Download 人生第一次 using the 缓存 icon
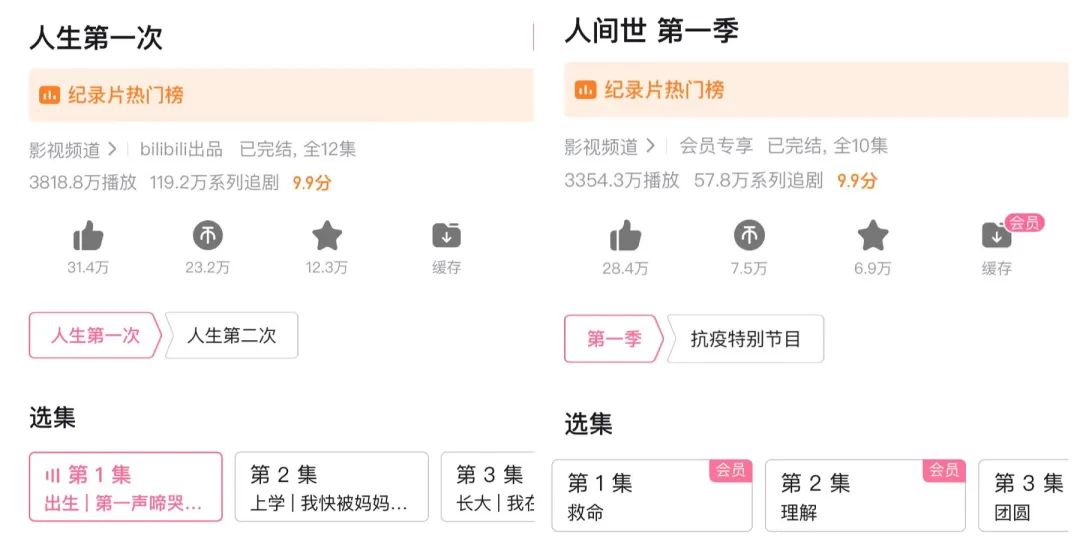Image resolution: width=1080 pixels, height=554 pixels. point(446,237)
